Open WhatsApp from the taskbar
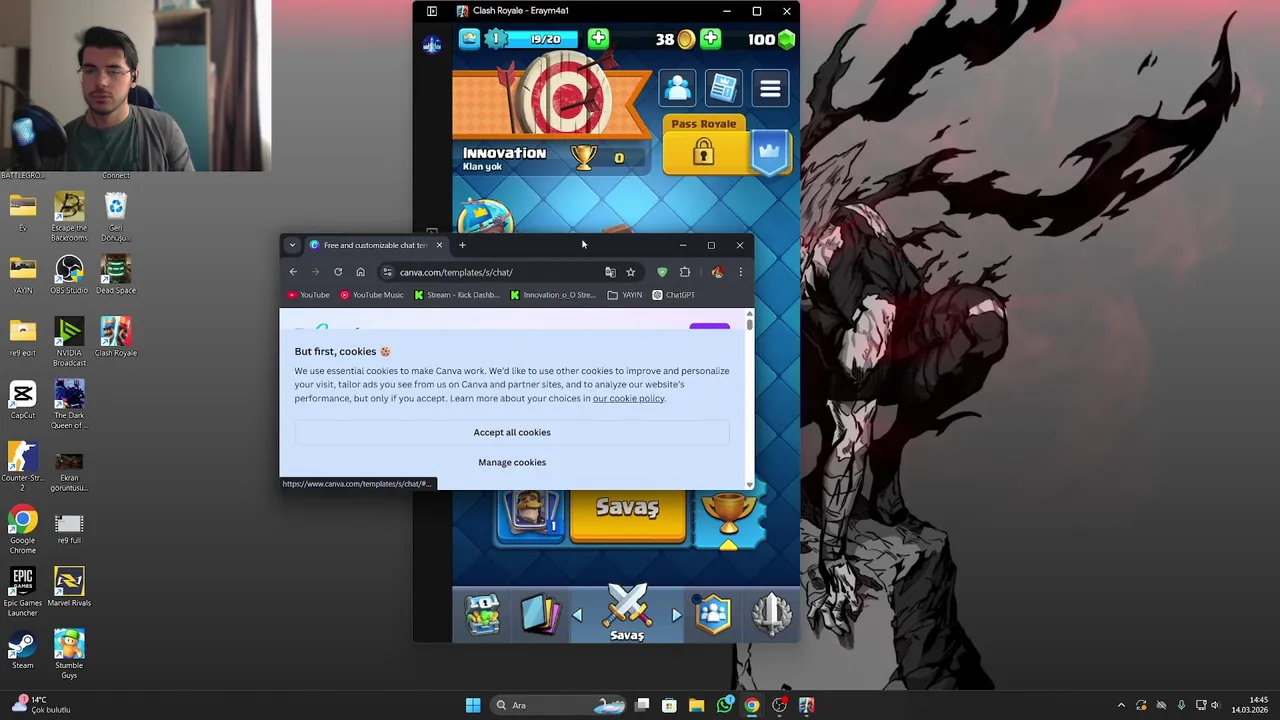This screenshot has width=1280, height=720. (x=725, y=706)
